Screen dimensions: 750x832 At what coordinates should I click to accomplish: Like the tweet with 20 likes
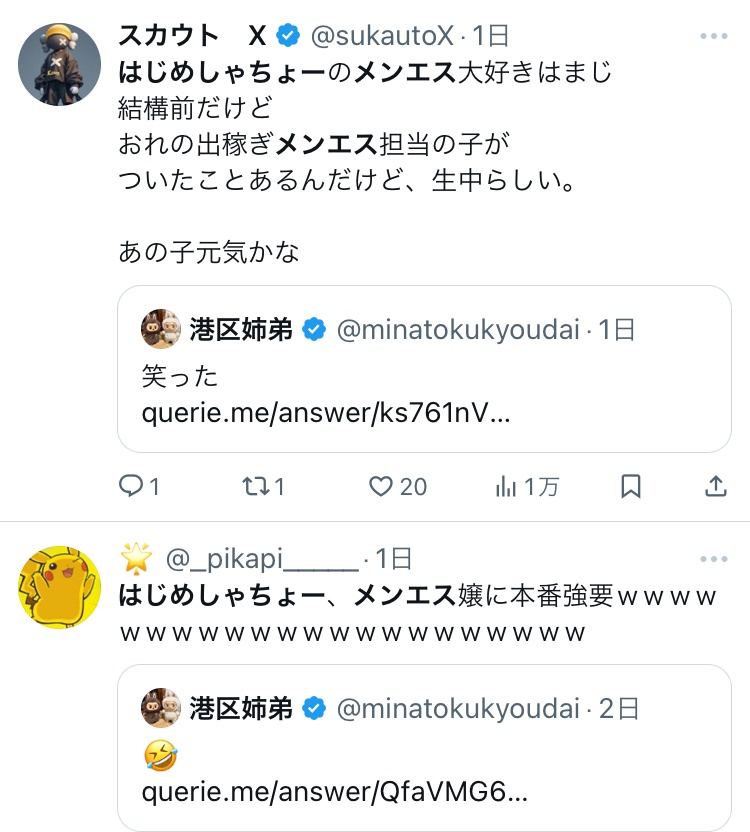point(381,486)
